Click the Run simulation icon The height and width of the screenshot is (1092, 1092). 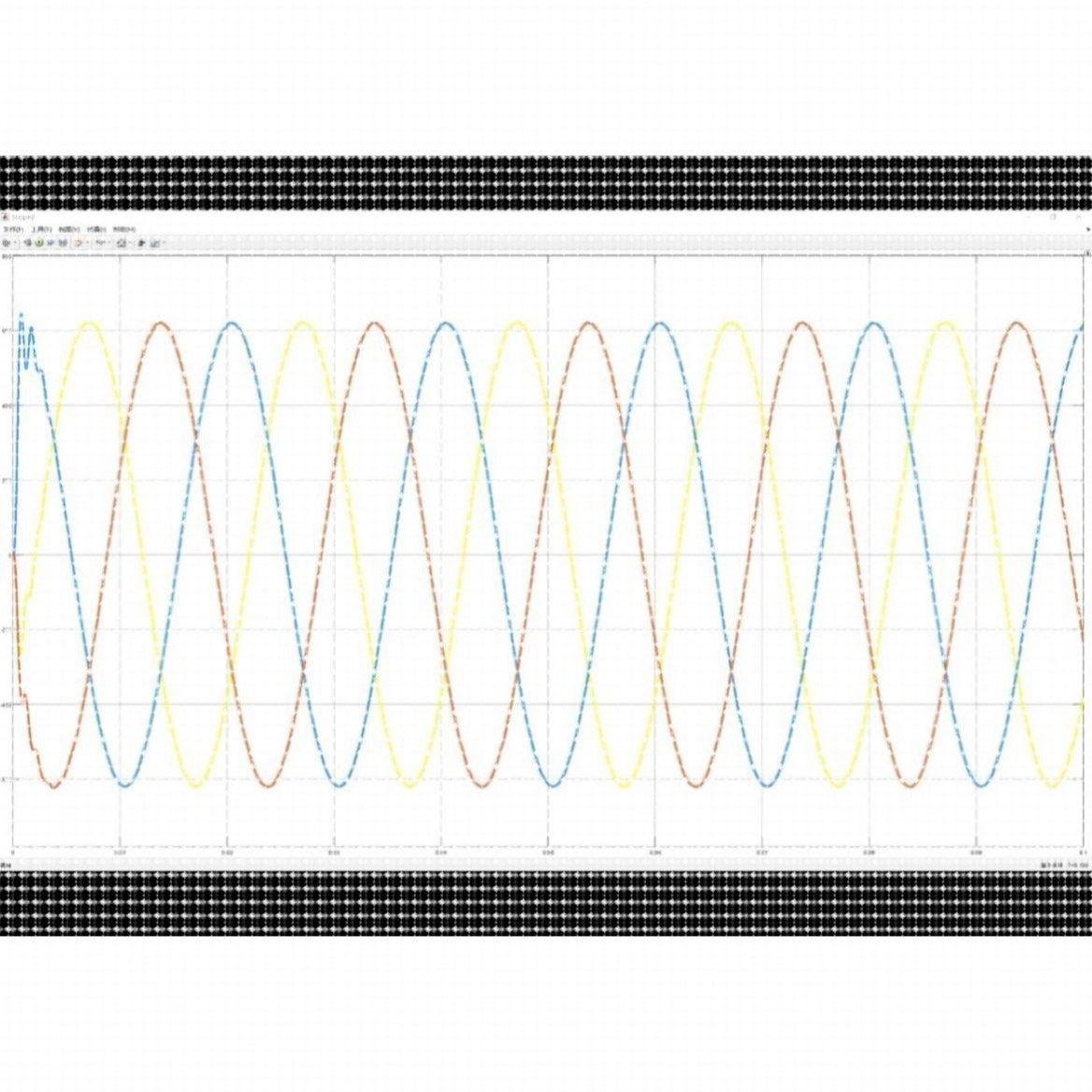tap(38, 244)
